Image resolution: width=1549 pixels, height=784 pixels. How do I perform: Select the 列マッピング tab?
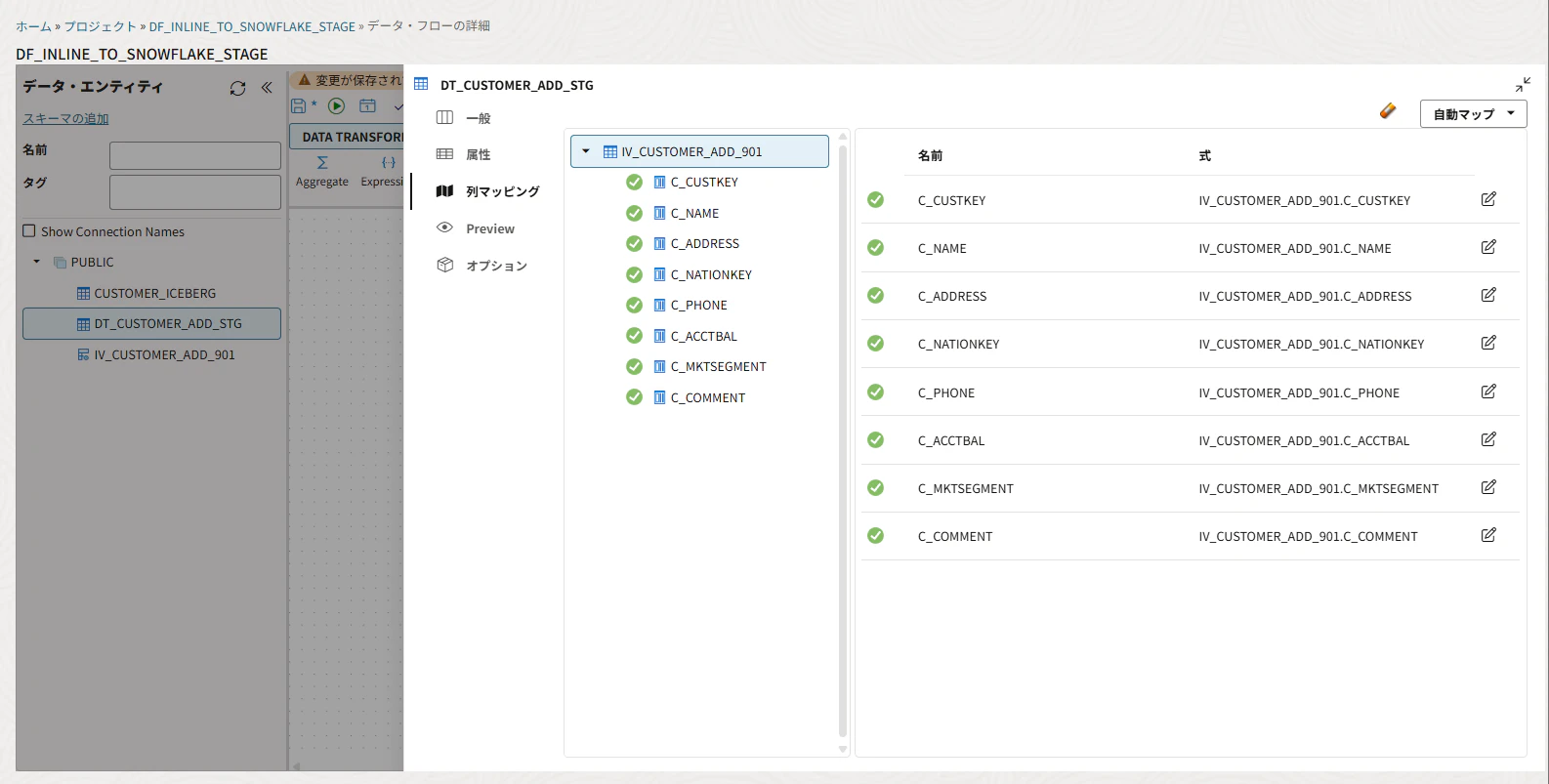502,191
